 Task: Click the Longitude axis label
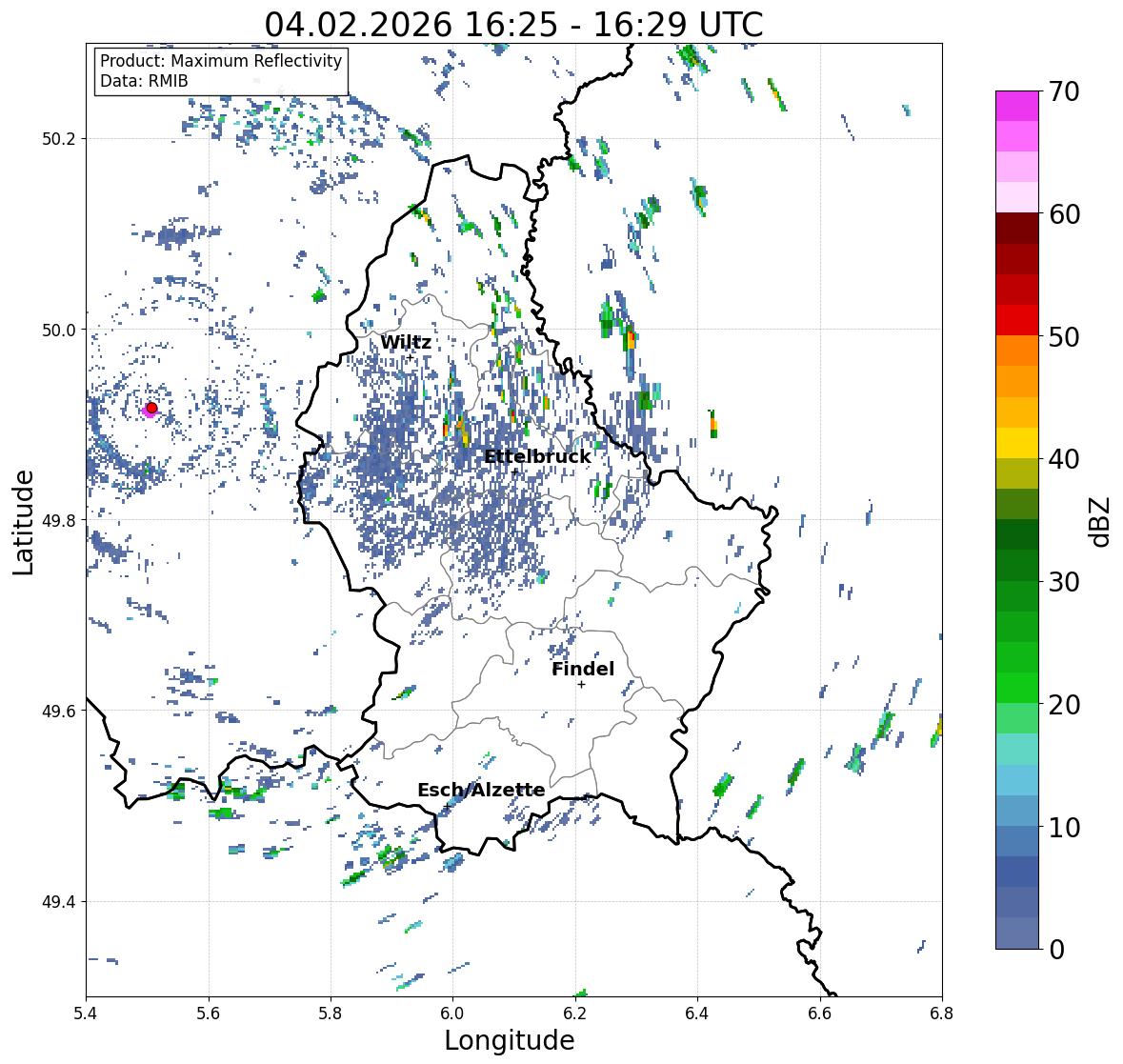(x=510, y=1040)
